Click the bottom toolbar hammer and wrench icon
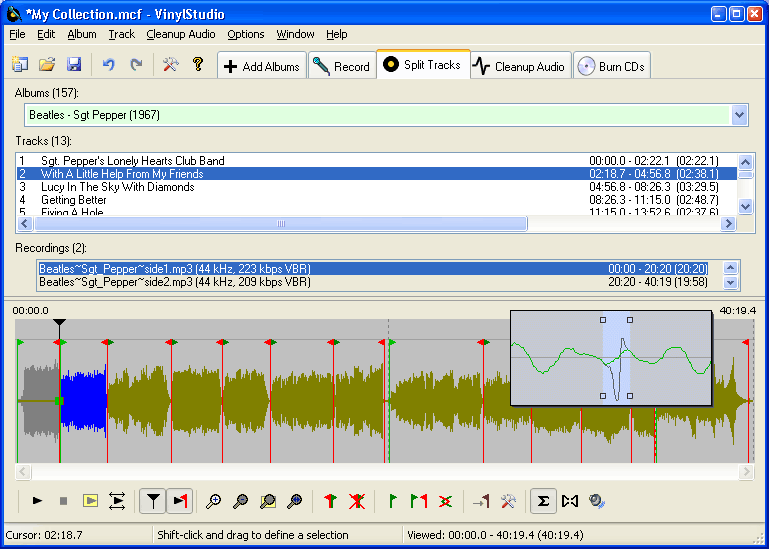 [508, 501]
